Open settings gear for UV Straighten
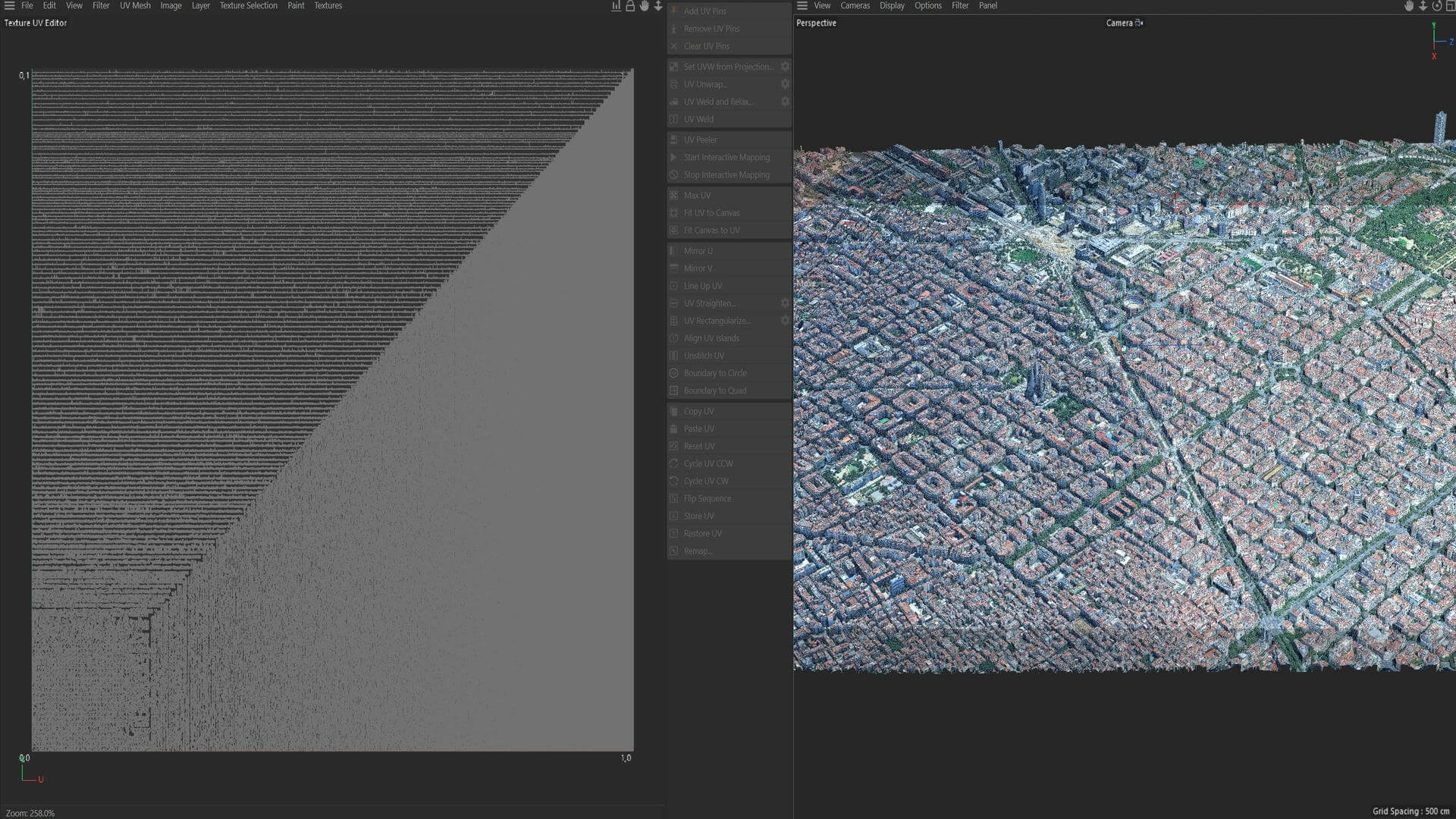 [785, 303]
